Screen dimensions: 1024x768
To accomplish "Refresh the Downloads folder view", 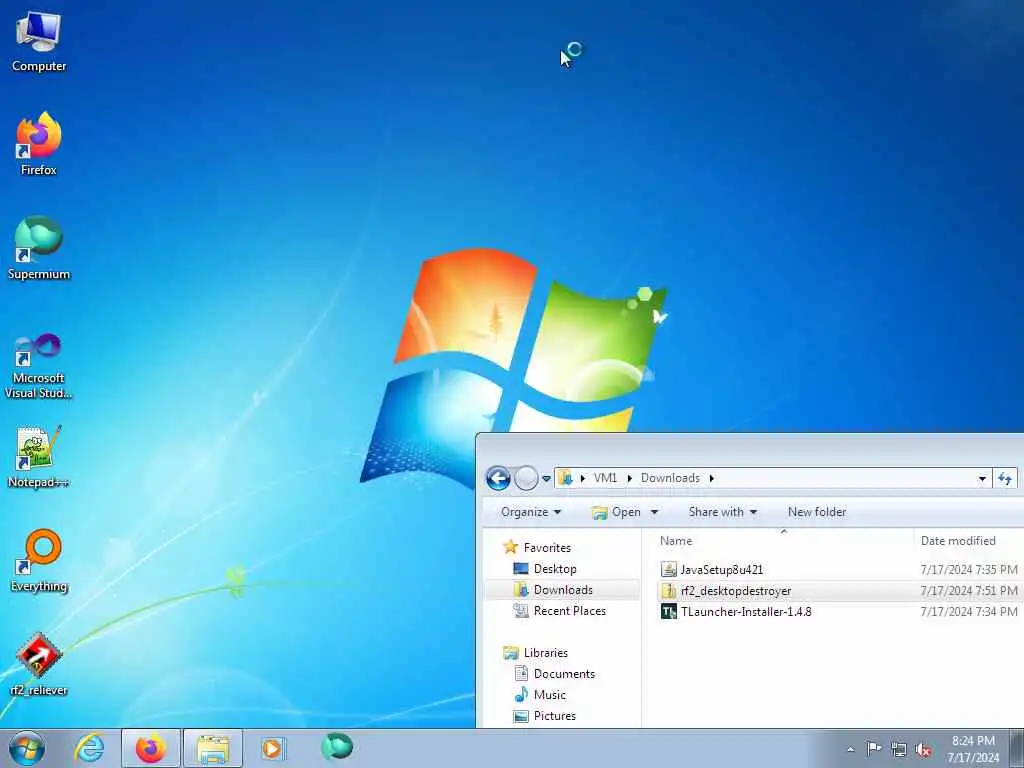I will [1005, 479].
